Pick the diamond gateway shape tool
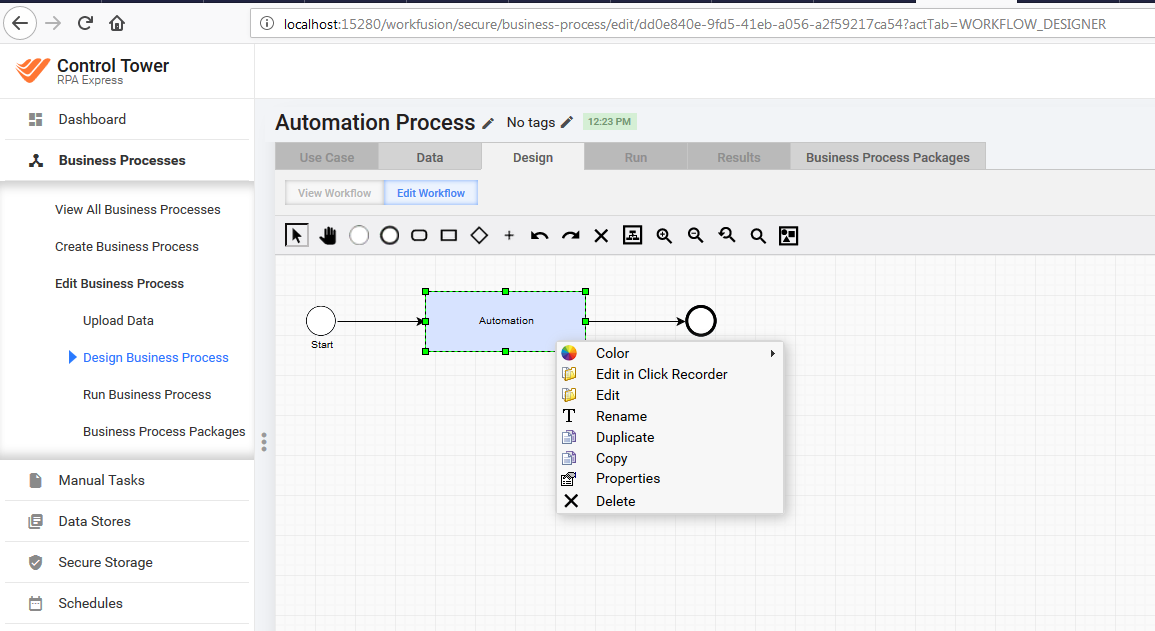The image size is (1155, 631). (480, 236)
